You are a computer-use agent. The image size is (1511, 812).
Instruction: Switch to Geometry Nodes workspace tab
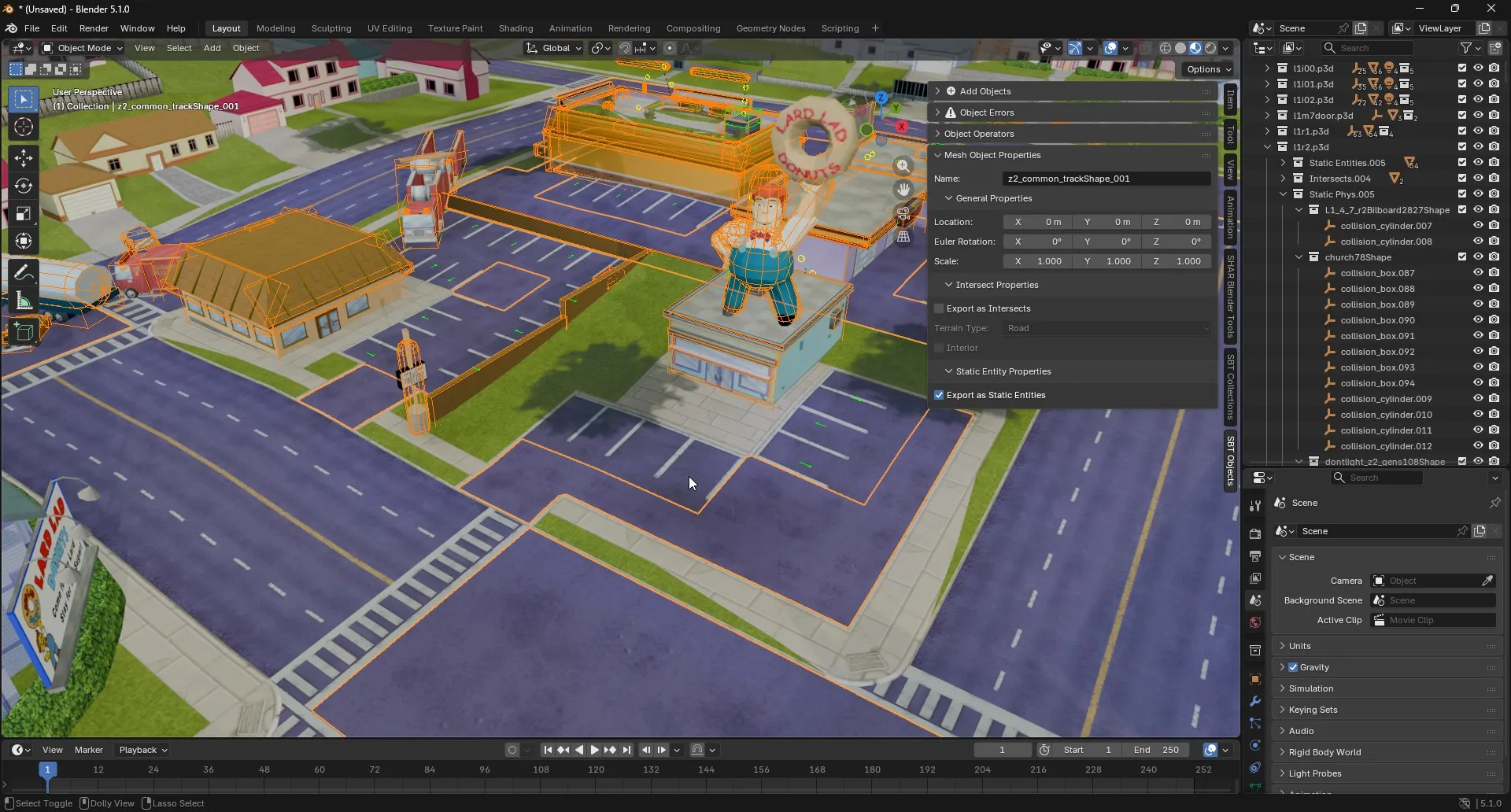coord(770,28)
